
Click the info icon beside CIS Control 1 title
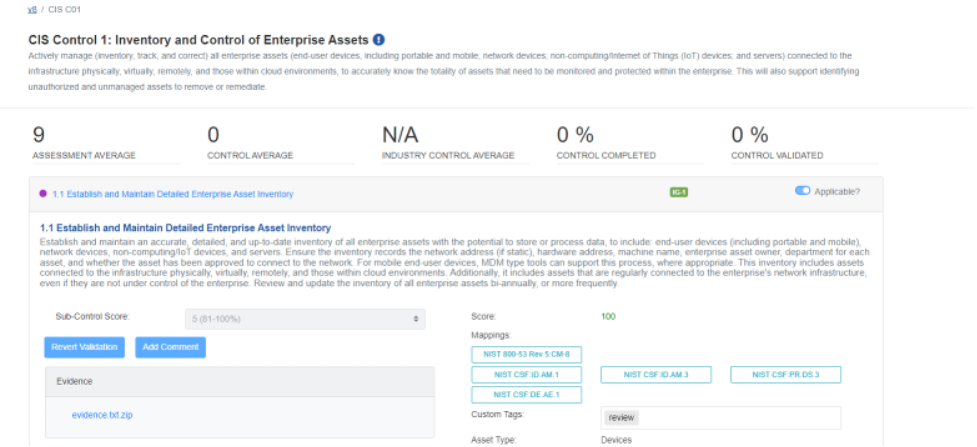[x=379, y=40]
